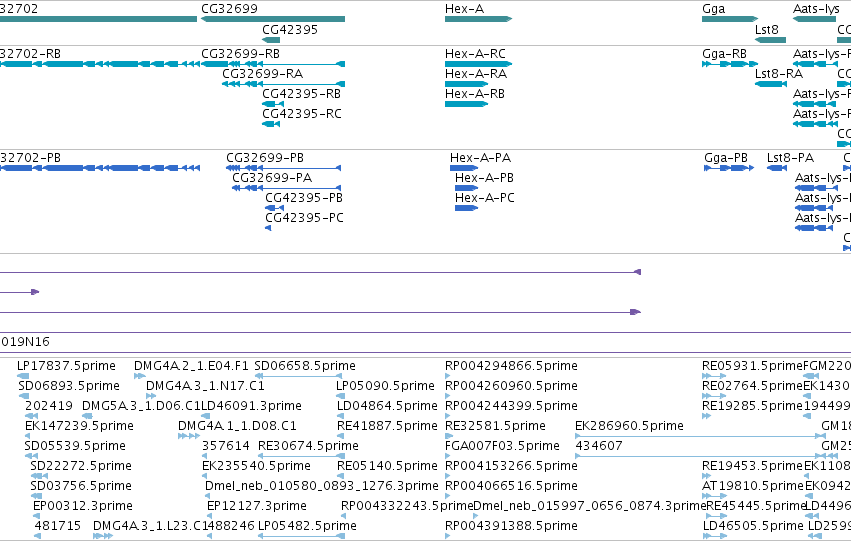Click EST AT19810.5prime
Viewport: 851px width, 541px height.
tap(753, 486)
